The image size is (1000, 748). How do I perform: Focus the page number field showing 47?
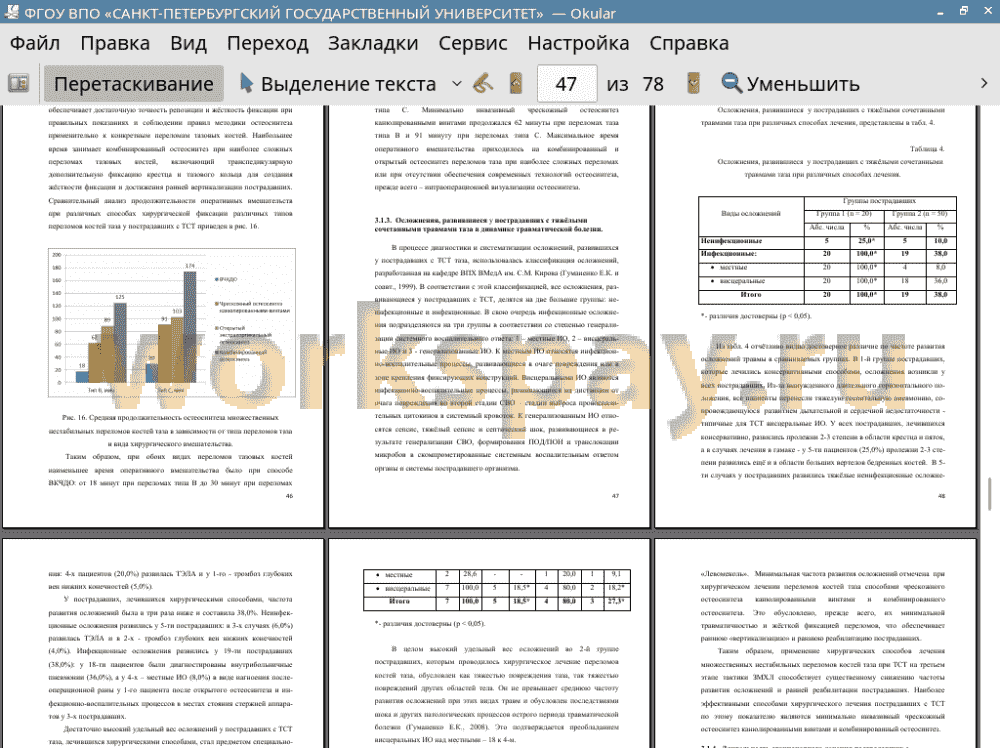pyautogui.click(x=567, y=84)
